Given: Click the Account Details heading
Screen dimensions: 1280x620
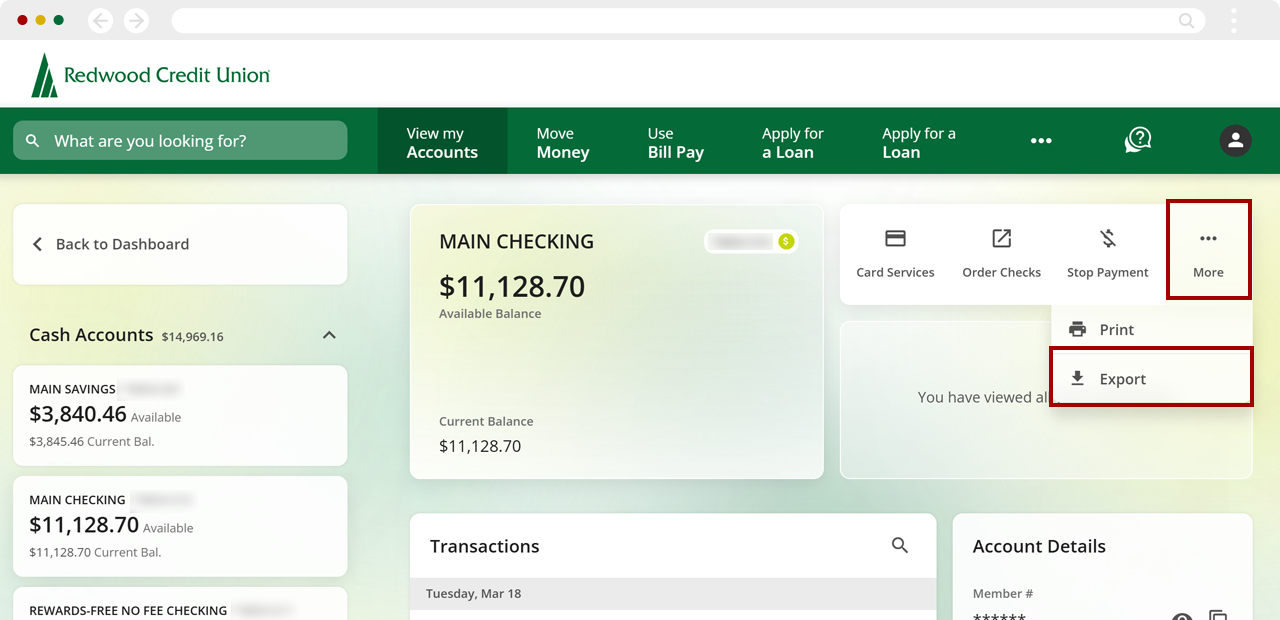Looking at the screenshot, I should 1039,546.
